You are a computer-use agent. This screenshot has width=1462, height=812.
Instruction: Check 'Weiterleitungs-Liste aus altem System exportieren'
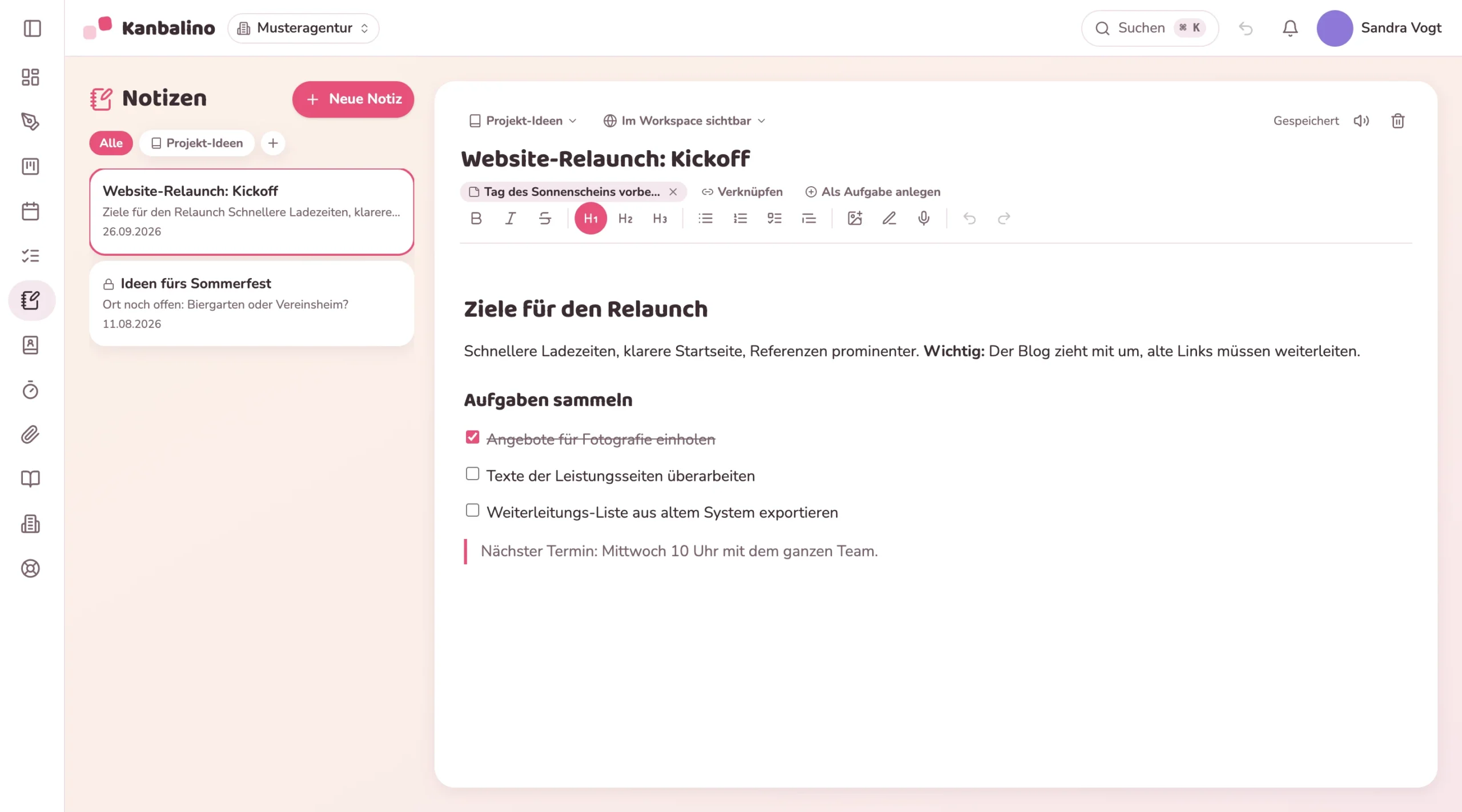(472, 510)
